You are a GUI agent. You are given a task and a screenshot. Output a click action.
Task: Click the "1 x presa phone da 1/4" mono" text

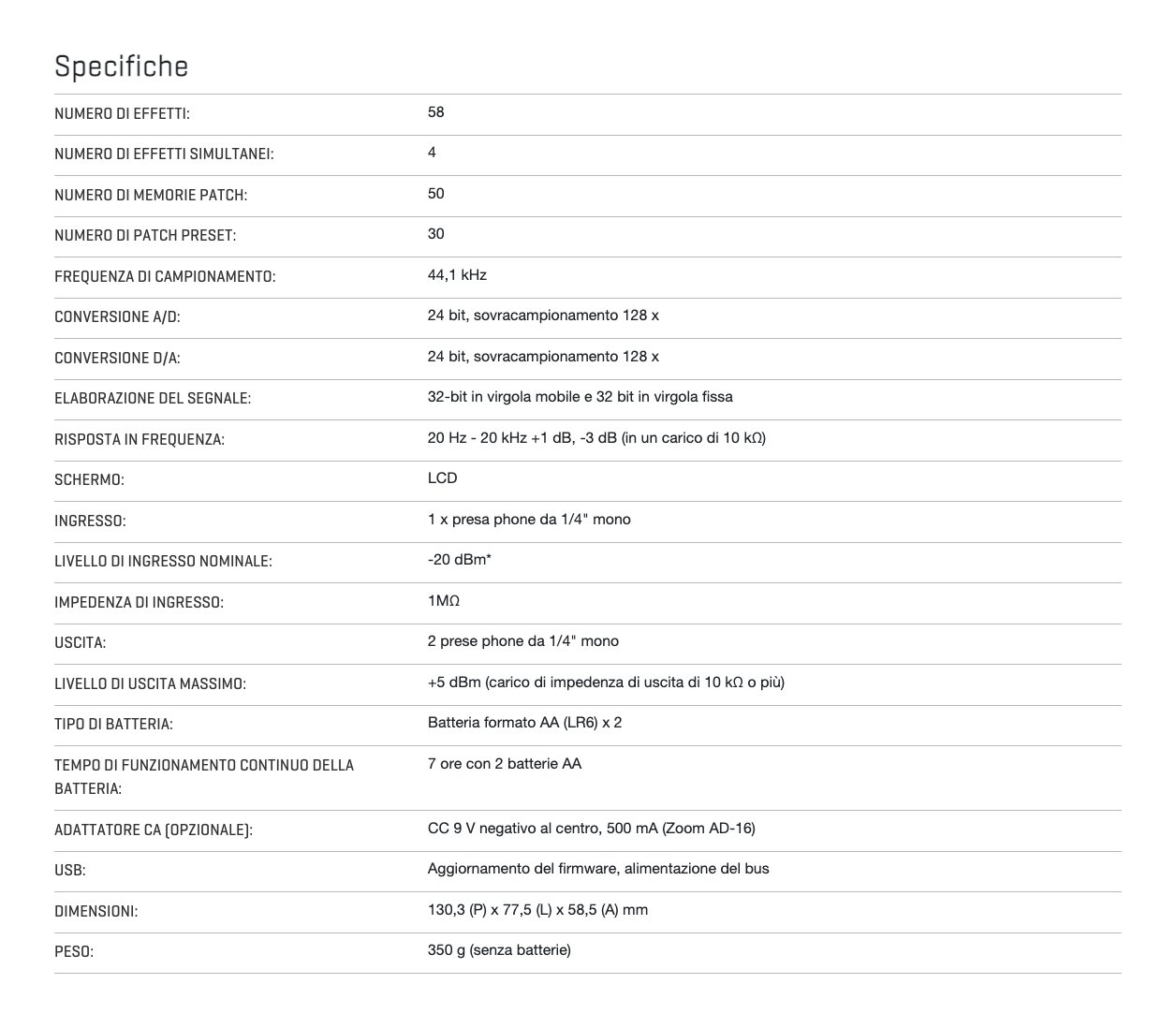529,520
